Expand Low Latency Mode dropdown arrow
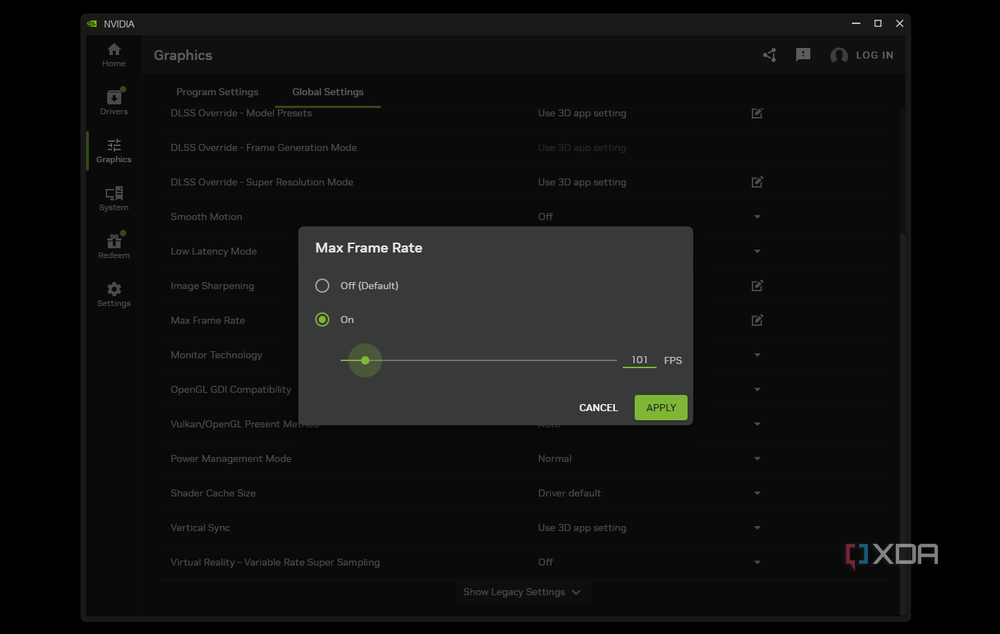Image resolution: width=1000 pixels, height=634 pixels. 757,251
